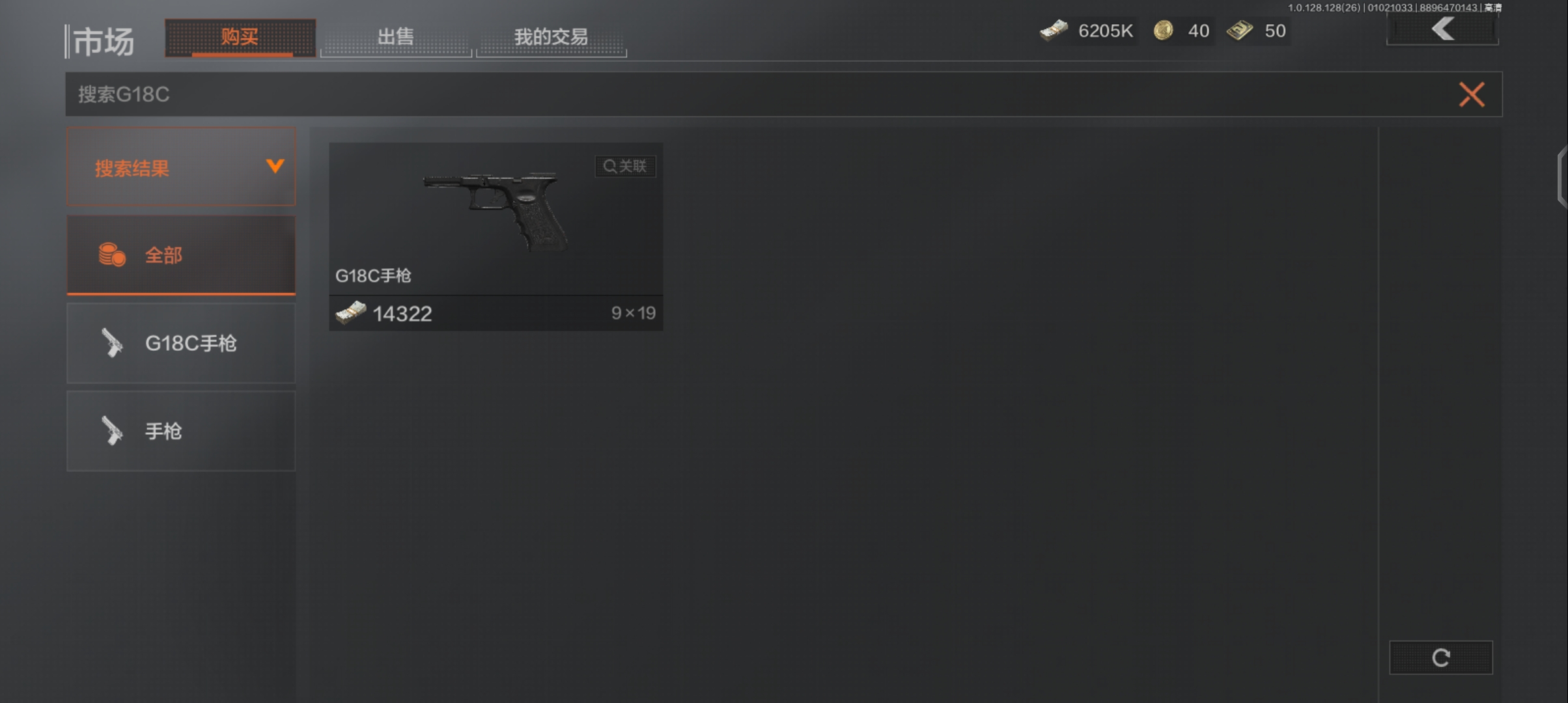This screenshot has height=703, width=1568.
Task: Click the 6205K cash balance
Action: click(1106, 31)
